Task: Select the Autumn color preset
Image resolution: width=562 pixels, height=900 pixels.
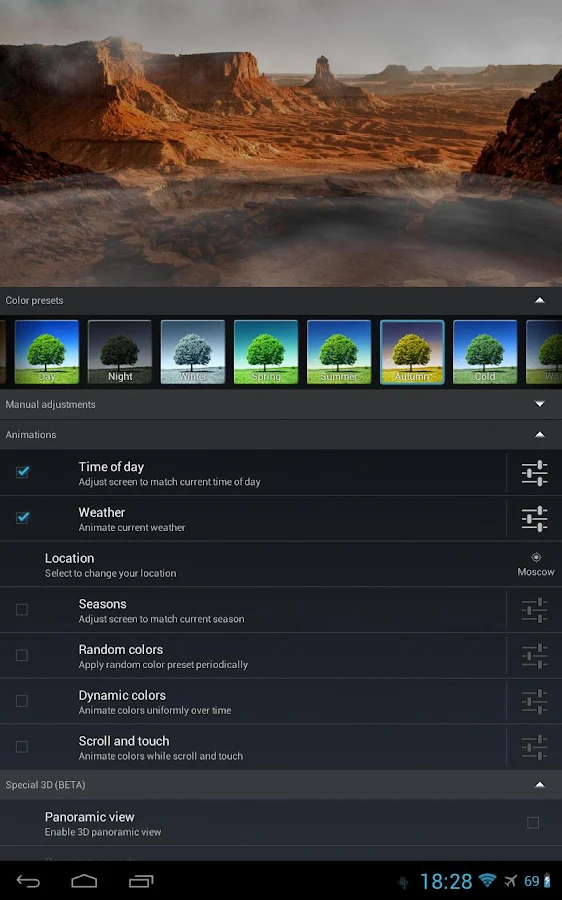Action: pyautogui.click(x=412, y=352)
